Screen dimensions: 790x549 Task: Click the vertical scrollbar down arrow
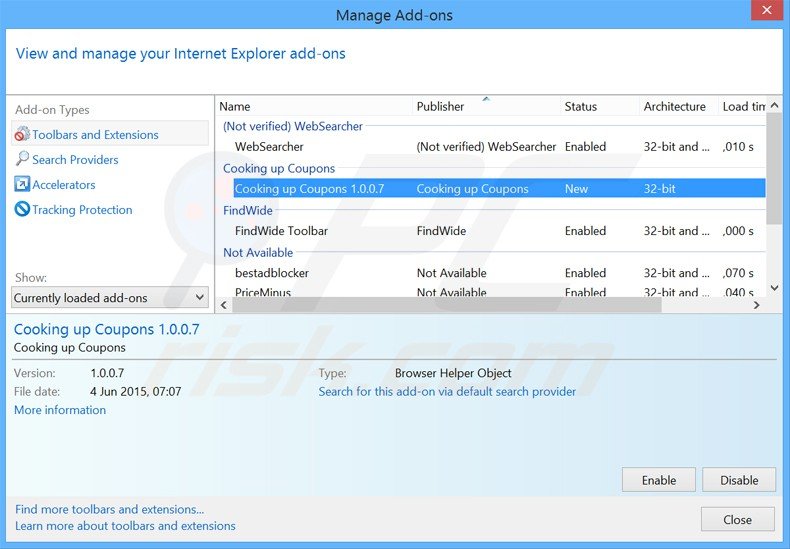(774, 288)
